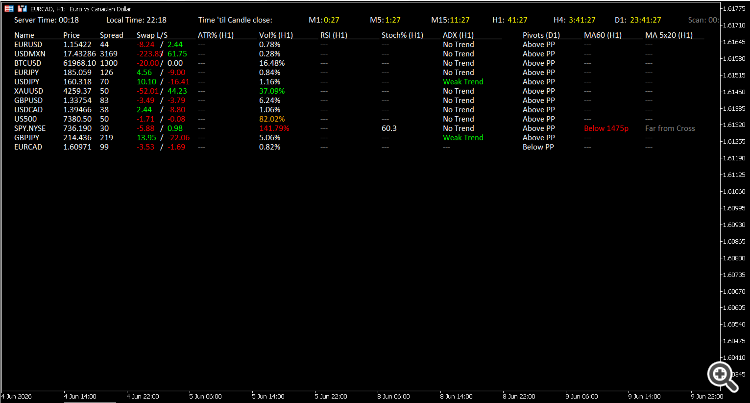Select the XAUUSD symbol name
Image resolution: width=750 pixels, height=403 pixels.
point(29,91)
